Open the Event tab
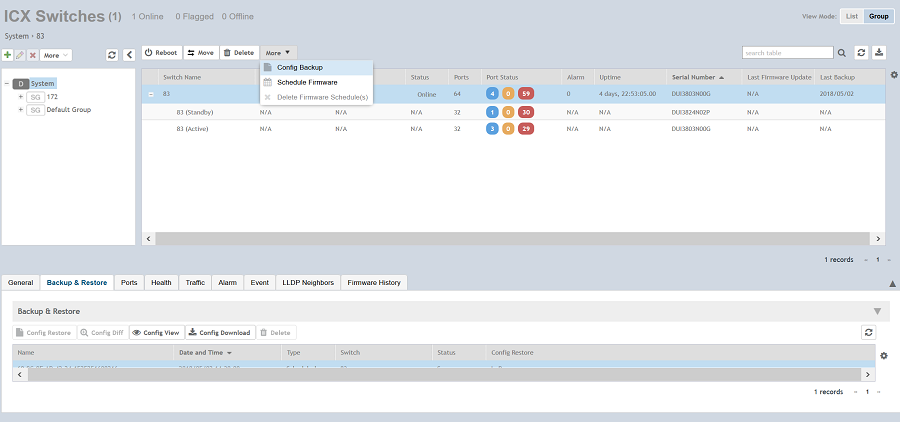The image size is (900, 422). (x=259, y=282)
